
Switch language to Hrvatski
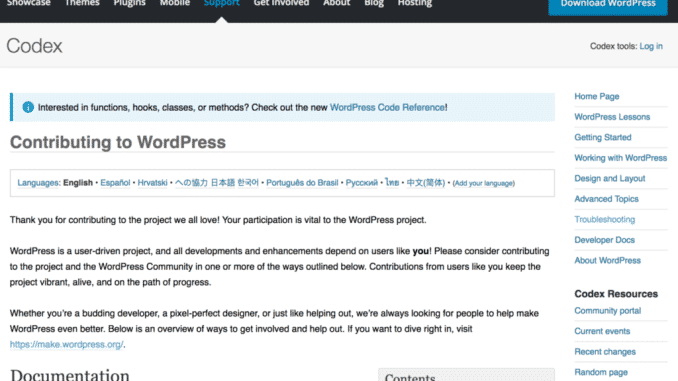[152, 183]
